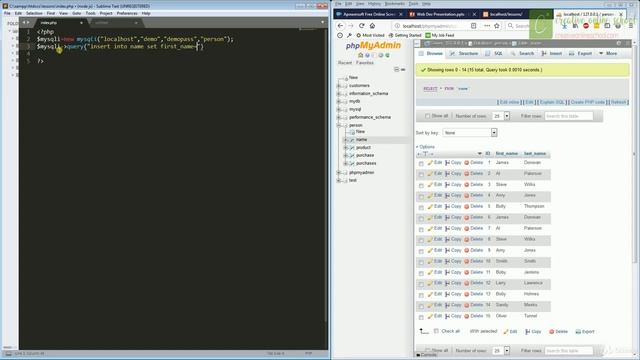The height and width of the screenshot is (360, 640).
Task: Open Sublime Text Selection menu
Action: [34, 13]
